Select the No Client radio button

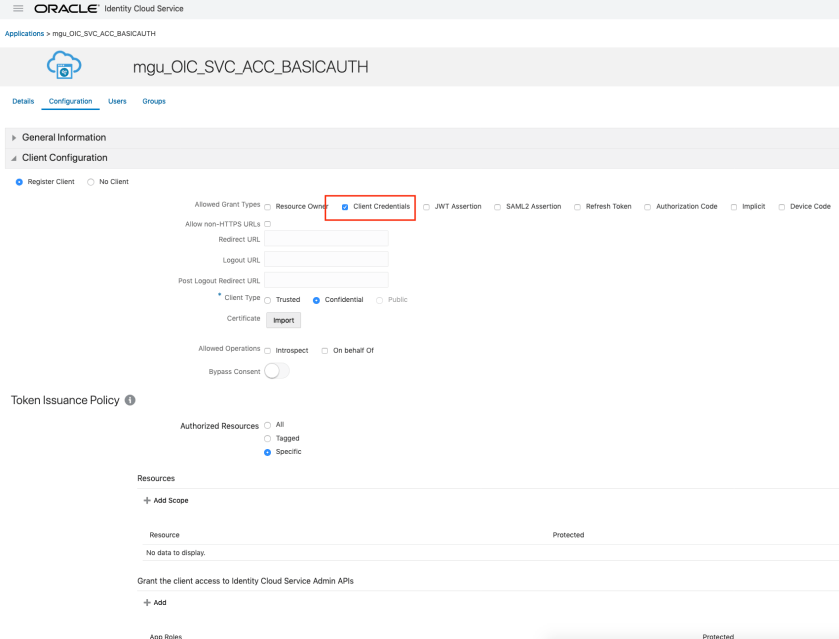91,182
